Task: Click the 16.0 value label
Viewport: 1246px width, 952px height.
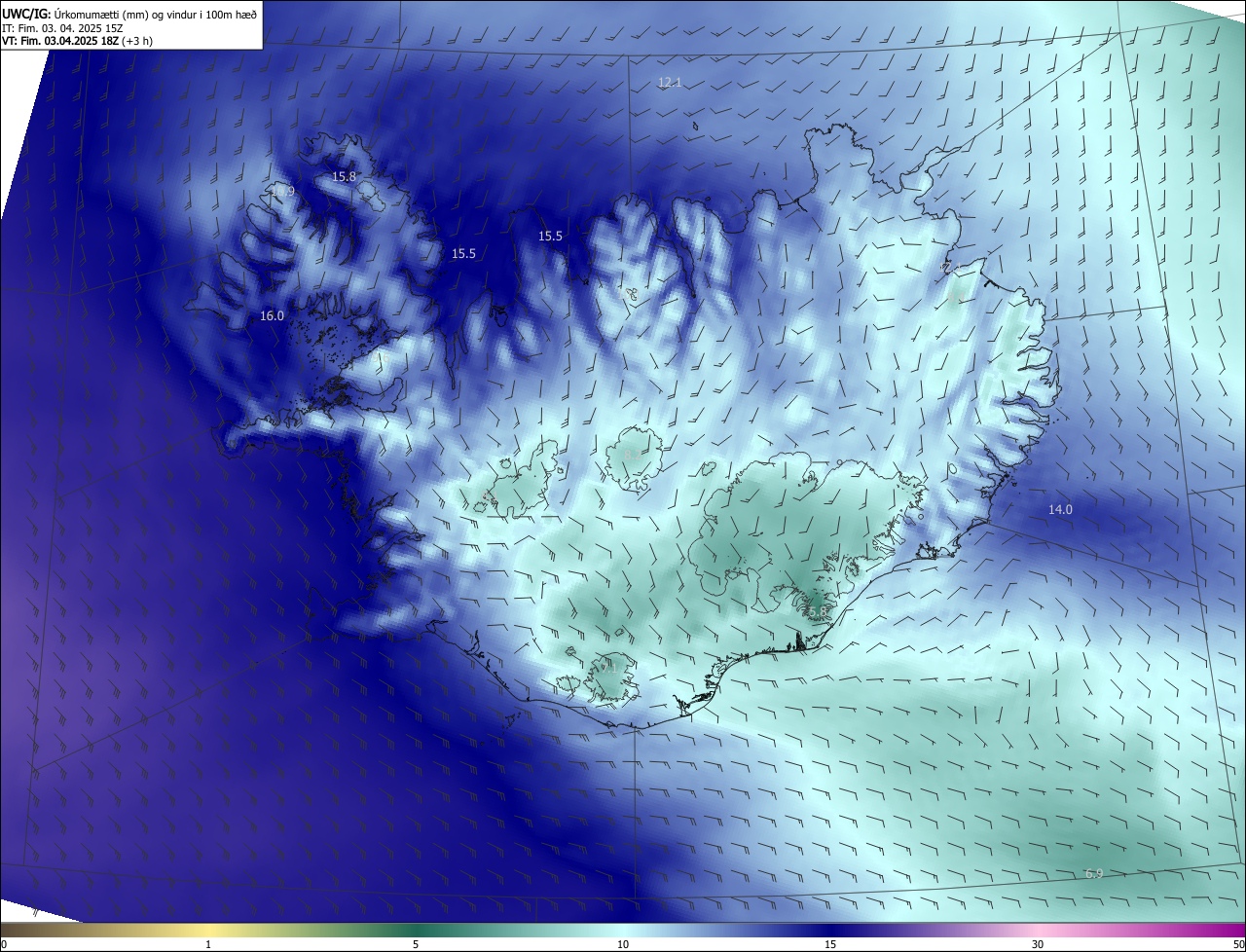Action: coord(272,315)
